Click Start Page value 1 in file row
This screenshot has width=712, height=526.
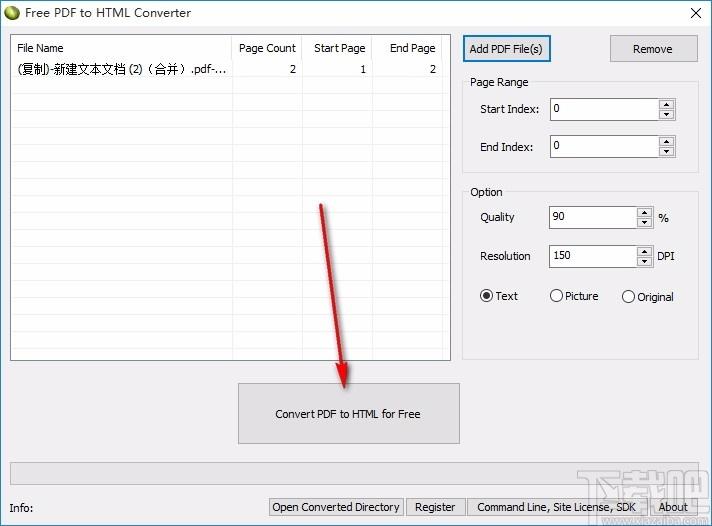click(363, 69)
